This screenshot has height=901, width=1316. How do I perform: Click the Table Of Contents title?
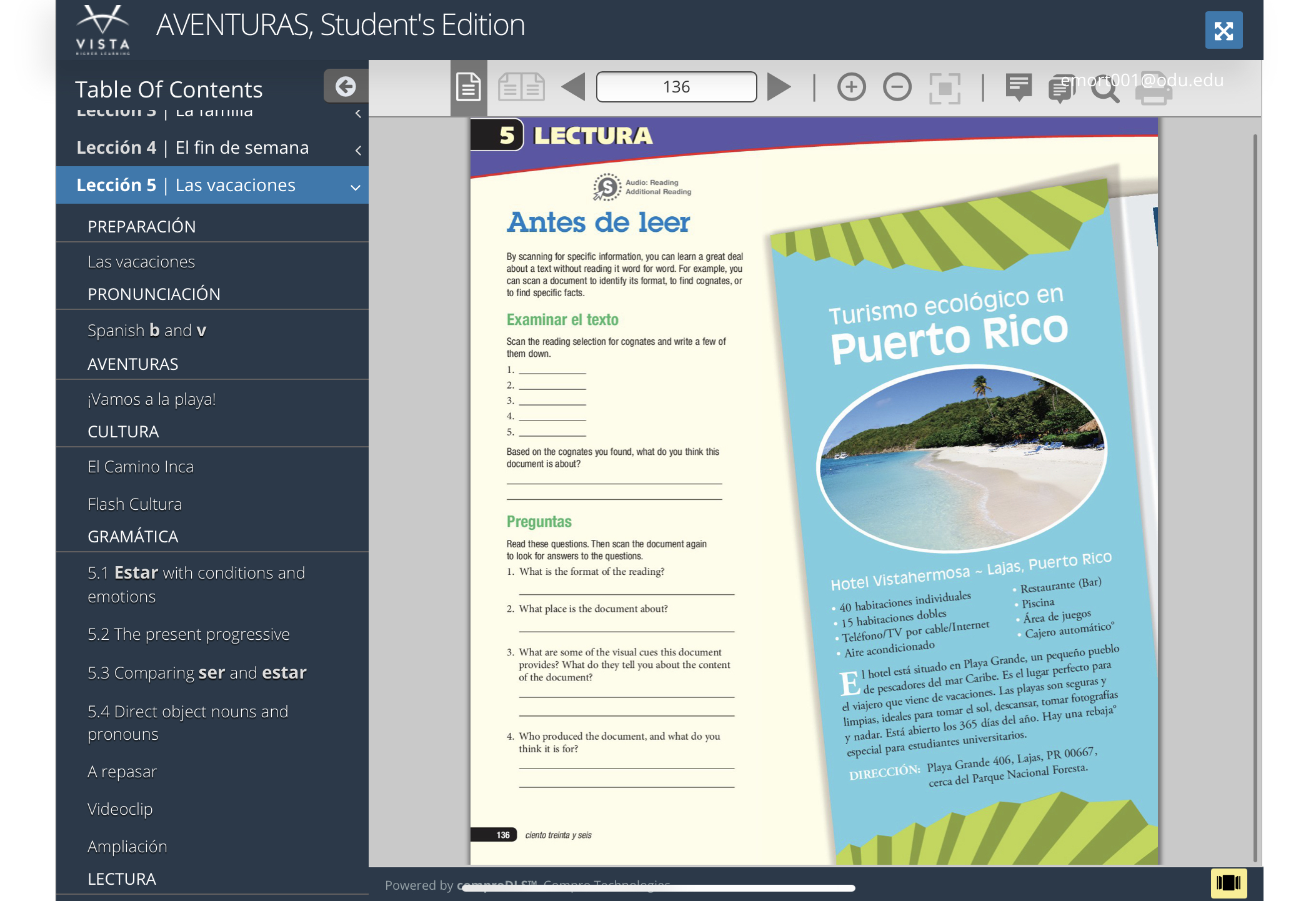click(169, 89)
